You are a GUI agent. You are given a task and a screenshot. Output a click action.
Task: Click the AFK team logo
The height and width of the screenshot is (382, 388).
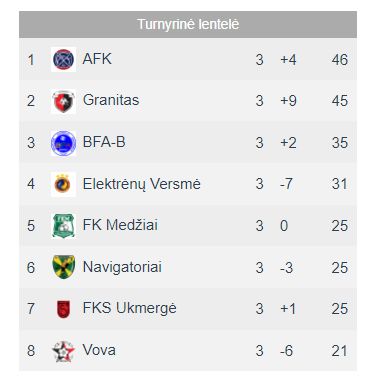point(63,59)
